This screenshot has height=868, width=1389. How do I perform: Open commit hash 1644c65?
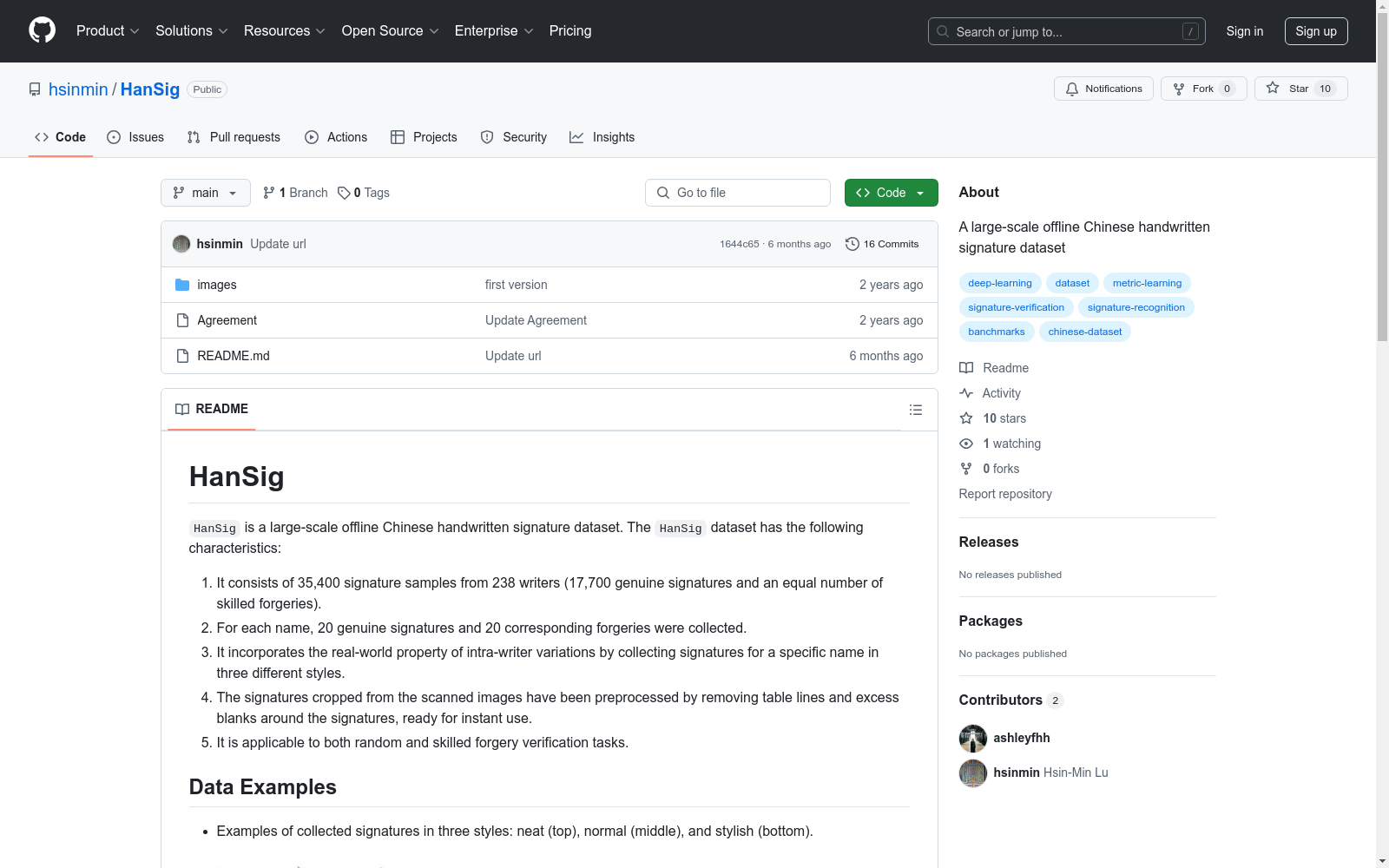click(x=740, y=244)
